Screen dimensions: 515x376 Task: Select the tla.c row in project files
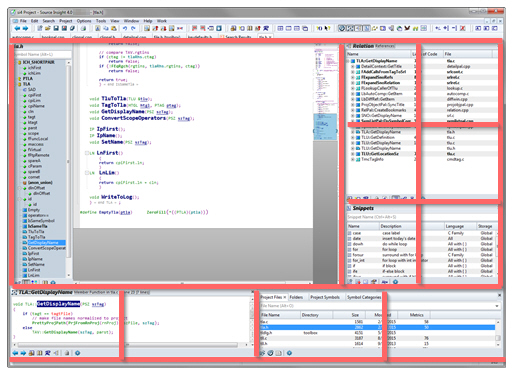click(377, 322)
